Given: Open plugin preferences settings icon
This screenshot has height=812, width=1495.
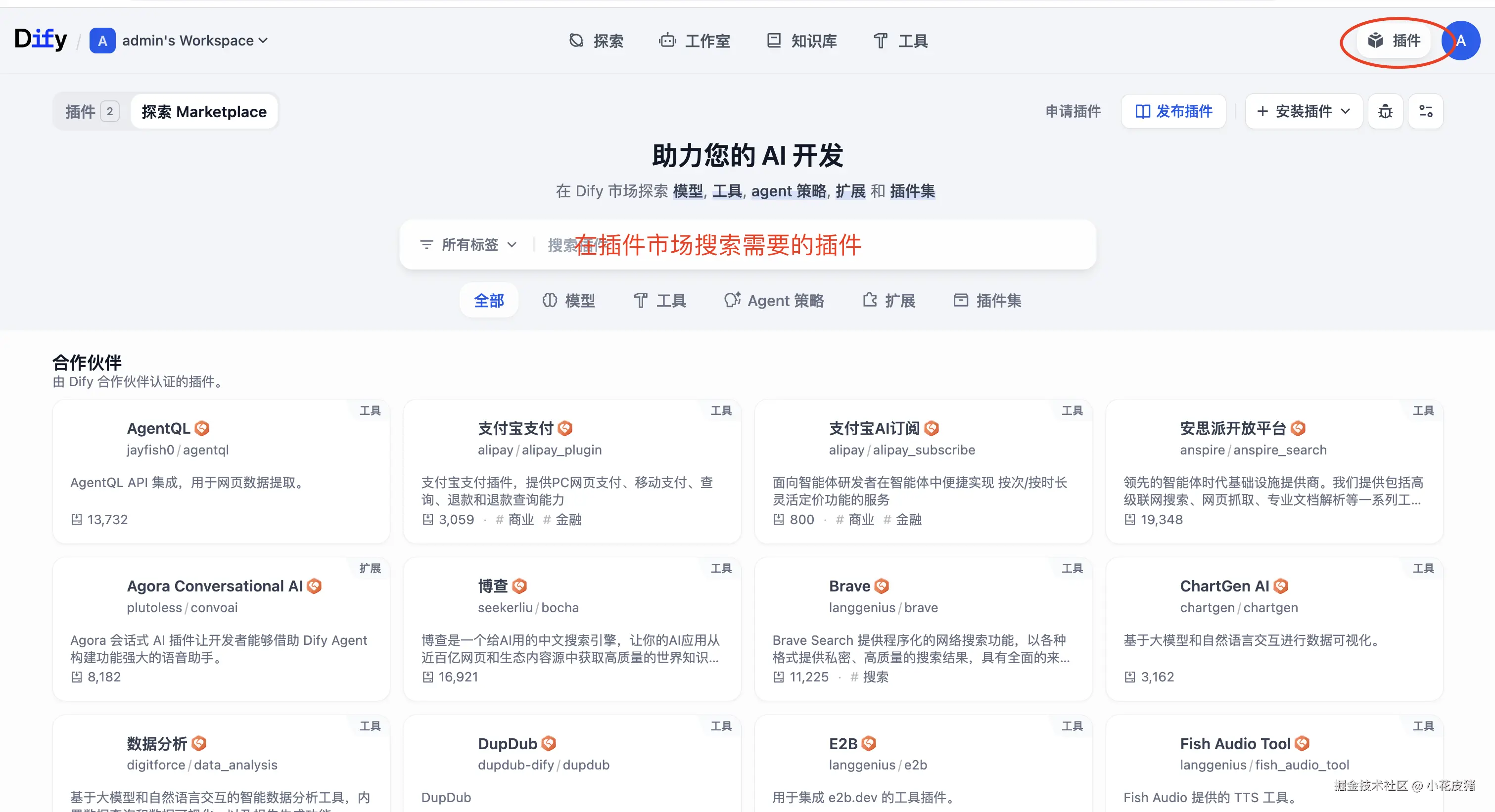Looking at the screenshot, I should [x=1425, y=111].
